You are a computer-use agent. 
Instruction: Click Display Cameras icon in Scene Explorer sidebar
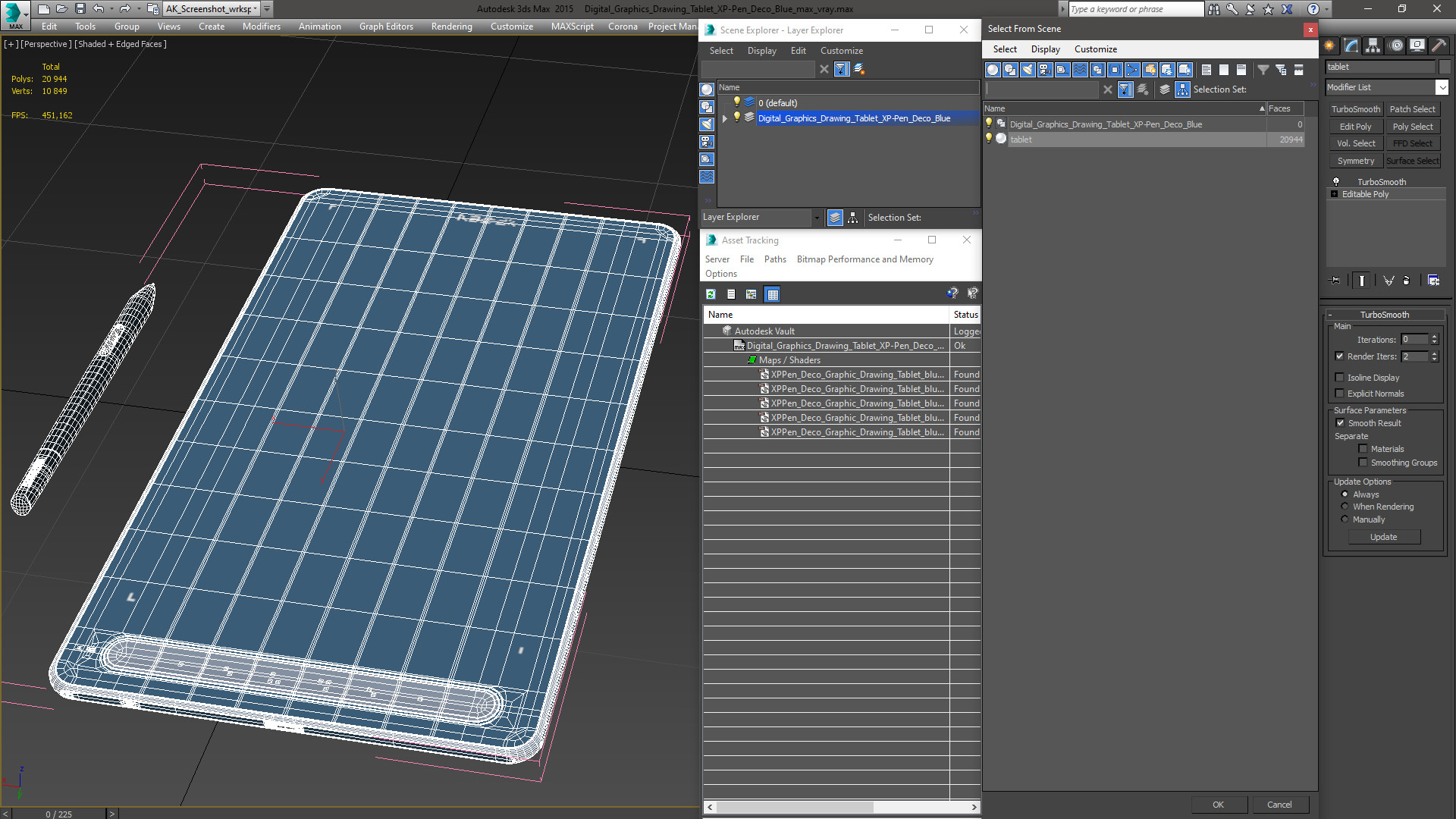(707, 142)
